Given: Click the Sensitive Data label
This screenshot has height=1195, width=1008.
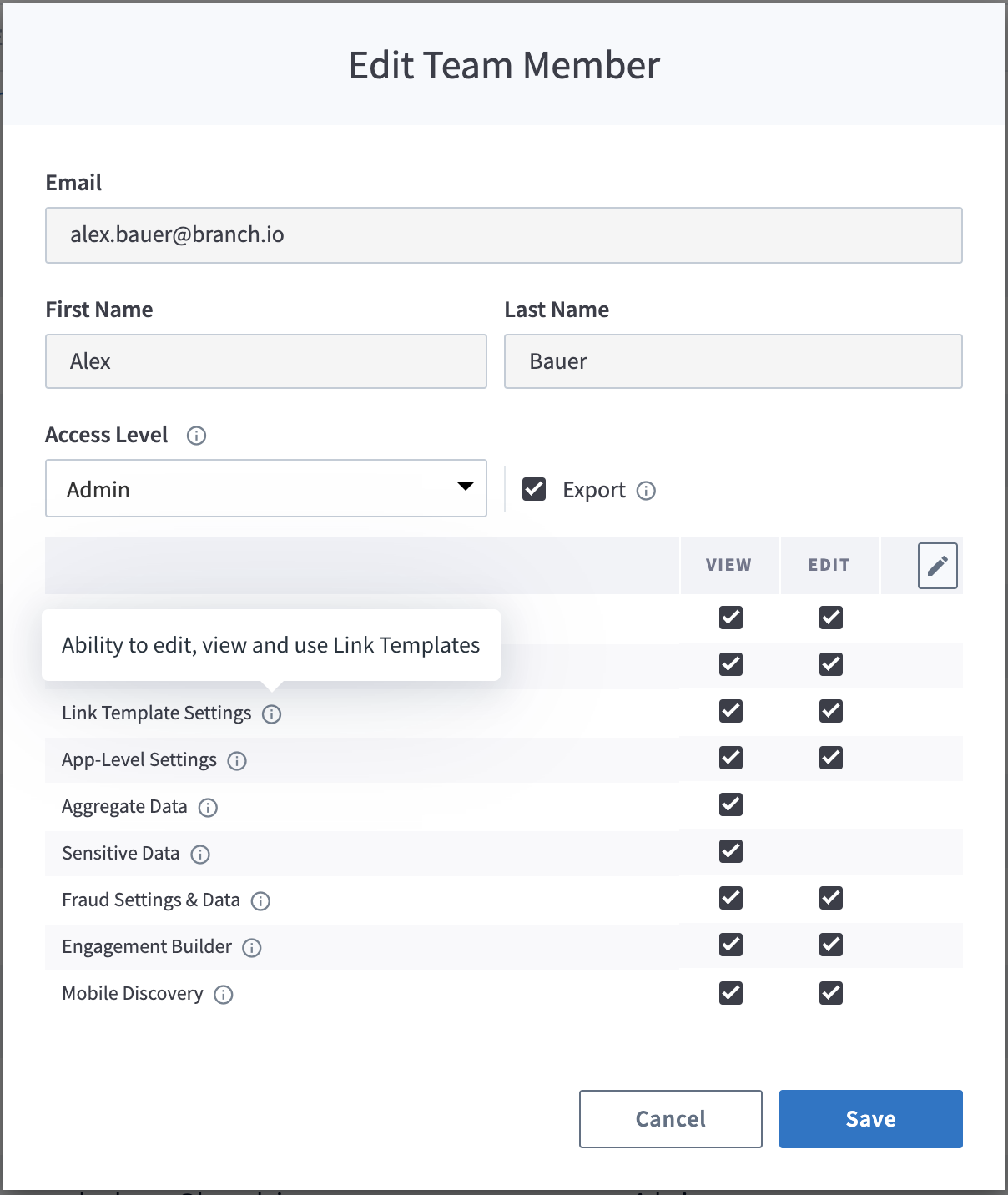Looking at the screenshot, I should point(121,853).
